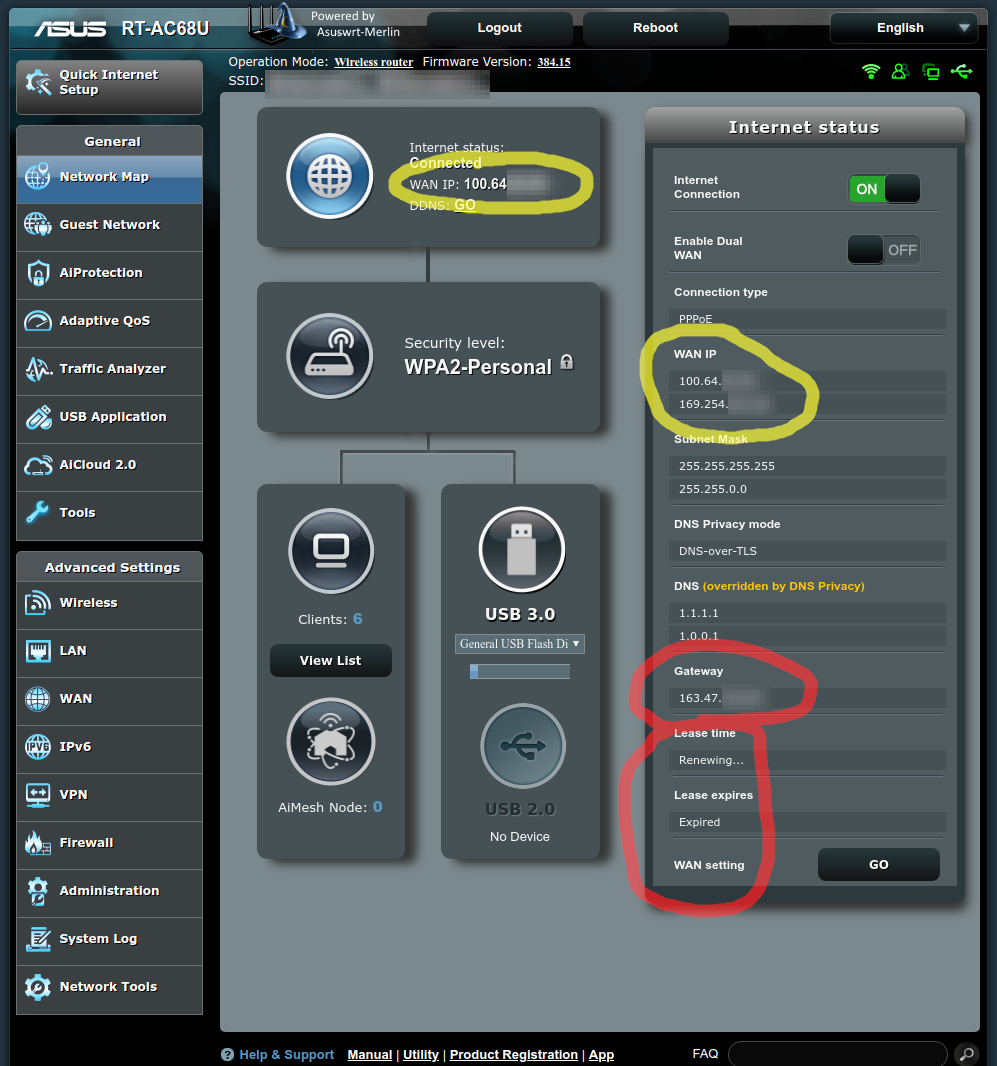Select the Internet globe icon in network map

coord(330,176)
